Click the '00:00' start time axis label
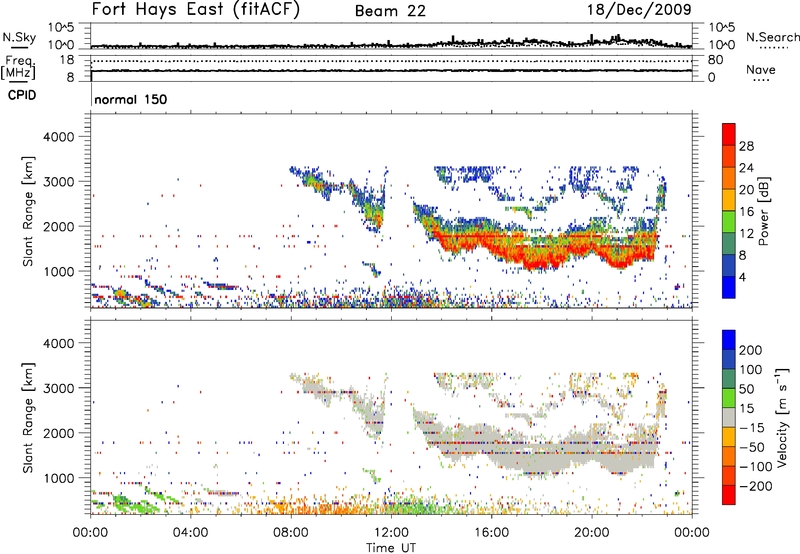 90,533
